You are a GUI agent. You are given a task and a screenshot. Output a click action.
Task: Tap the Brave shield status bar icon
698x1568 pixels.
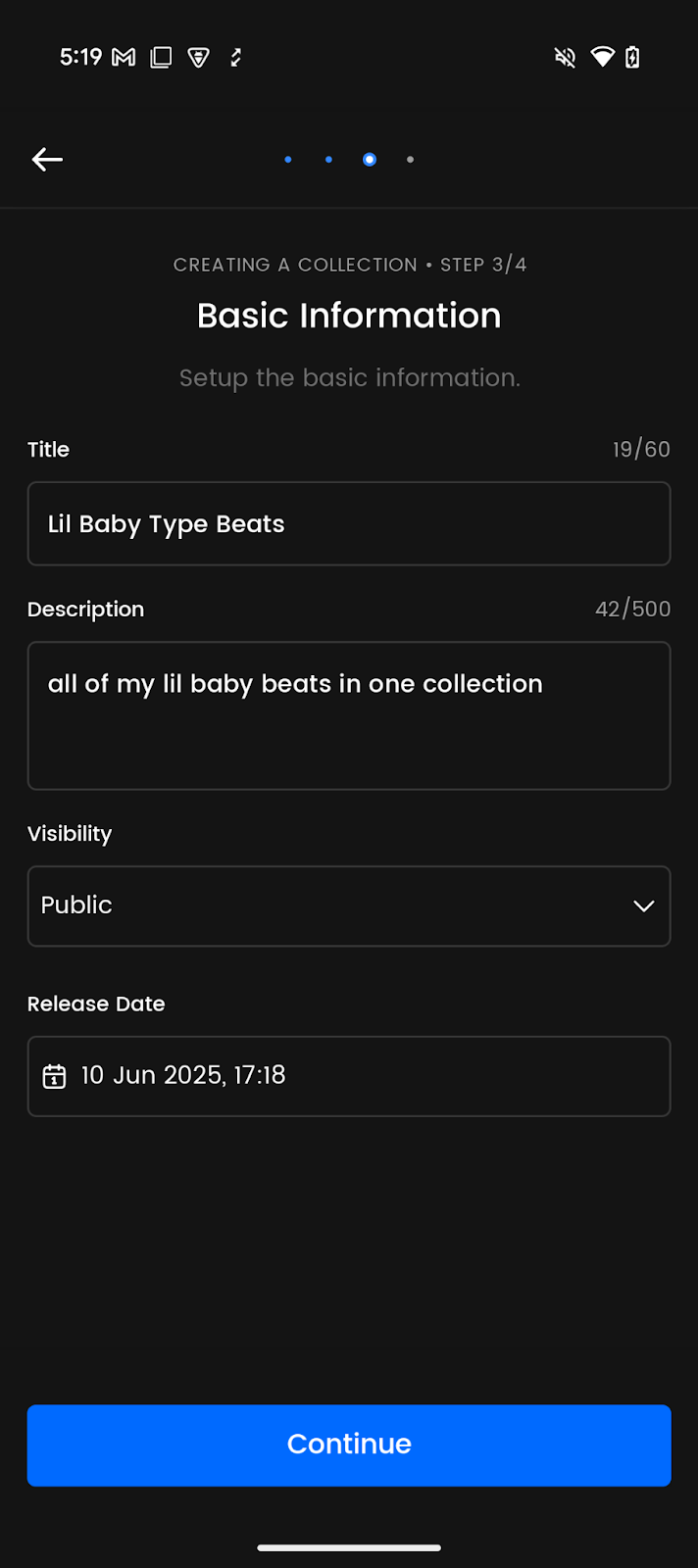point(199,58)
